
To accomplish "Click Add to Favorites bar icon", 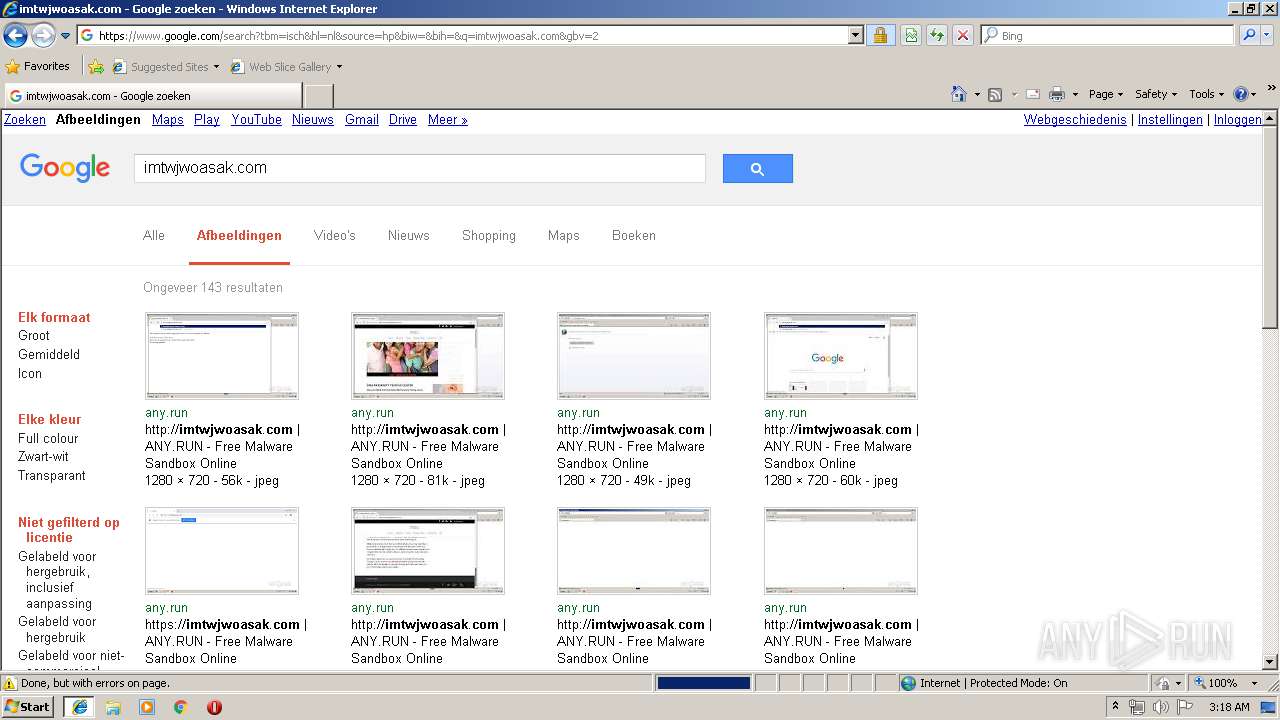I will tap(96, 67).
